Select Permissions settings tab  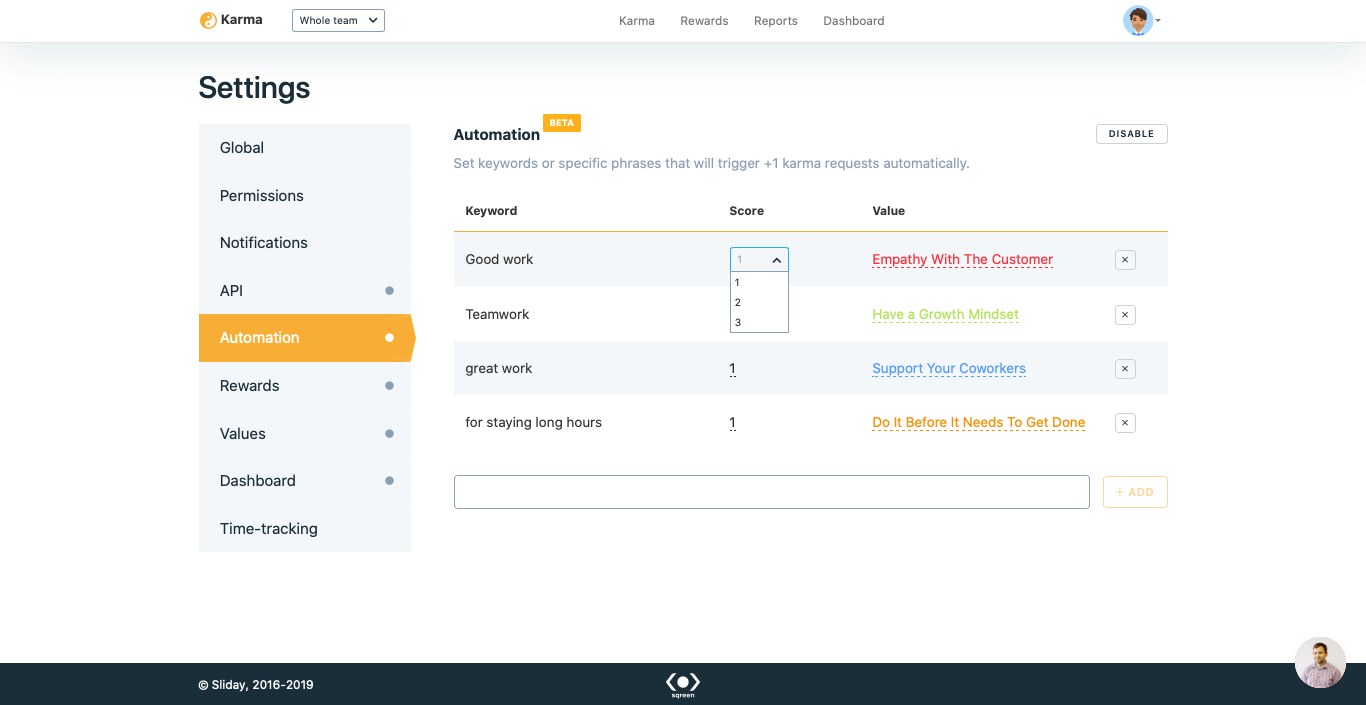305,196
